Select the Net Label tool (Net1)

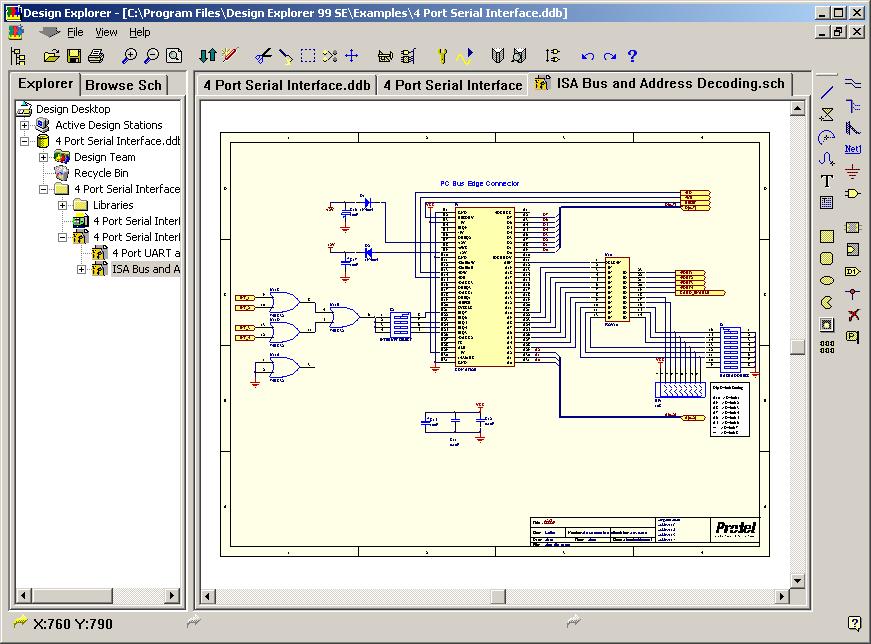[853, 149]
